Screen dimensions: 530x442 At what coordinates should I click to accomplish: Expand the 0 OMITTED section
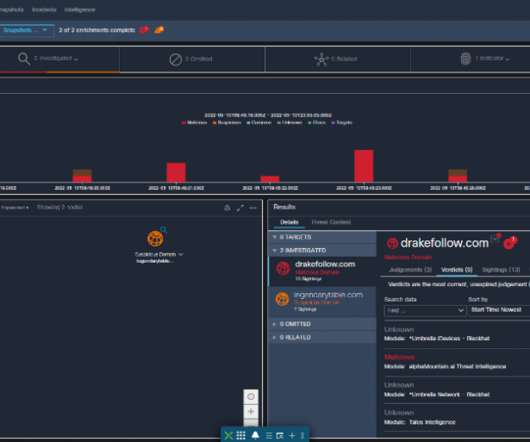[322, 324]
